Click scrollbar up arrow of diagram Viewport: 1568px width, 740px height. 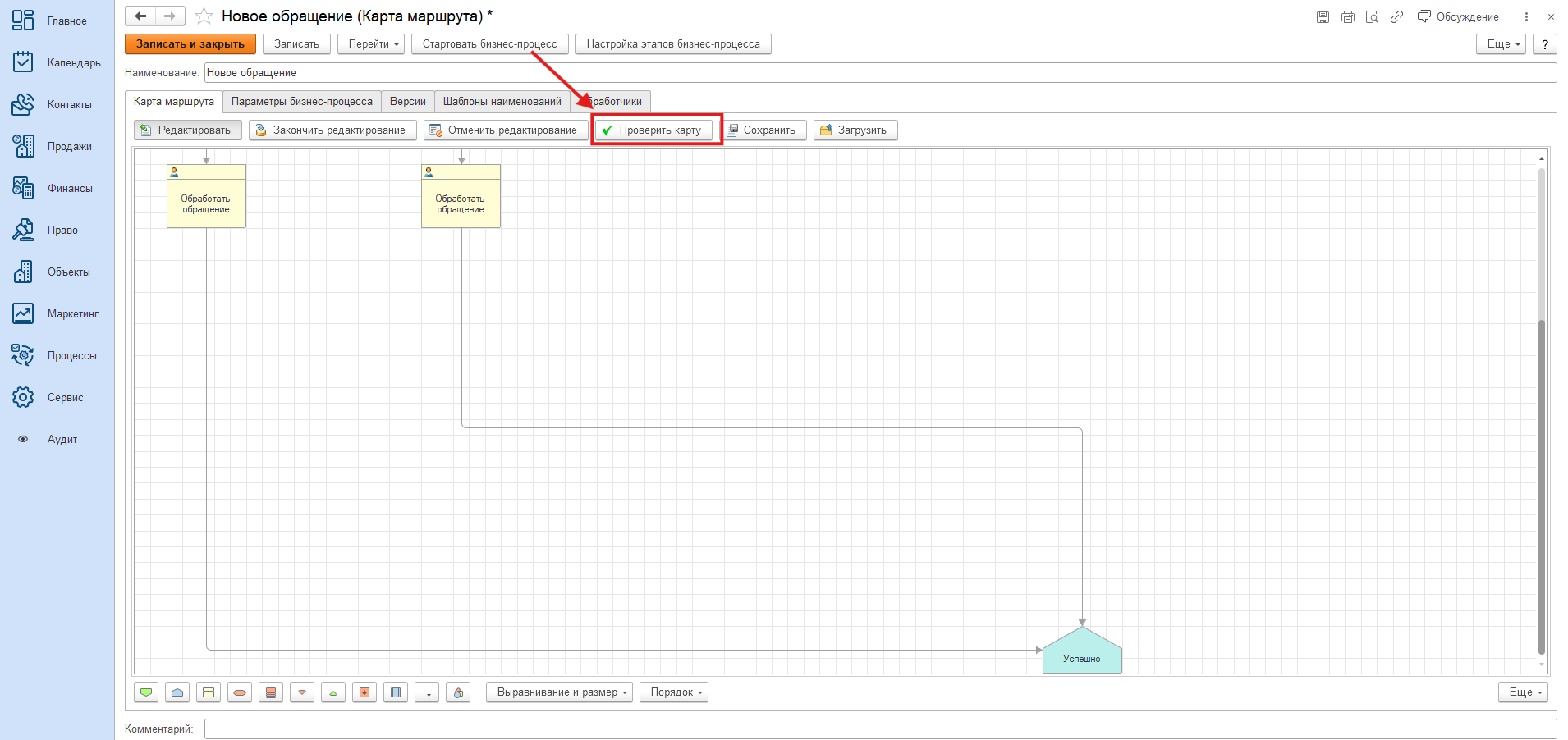click(1542, 158)
